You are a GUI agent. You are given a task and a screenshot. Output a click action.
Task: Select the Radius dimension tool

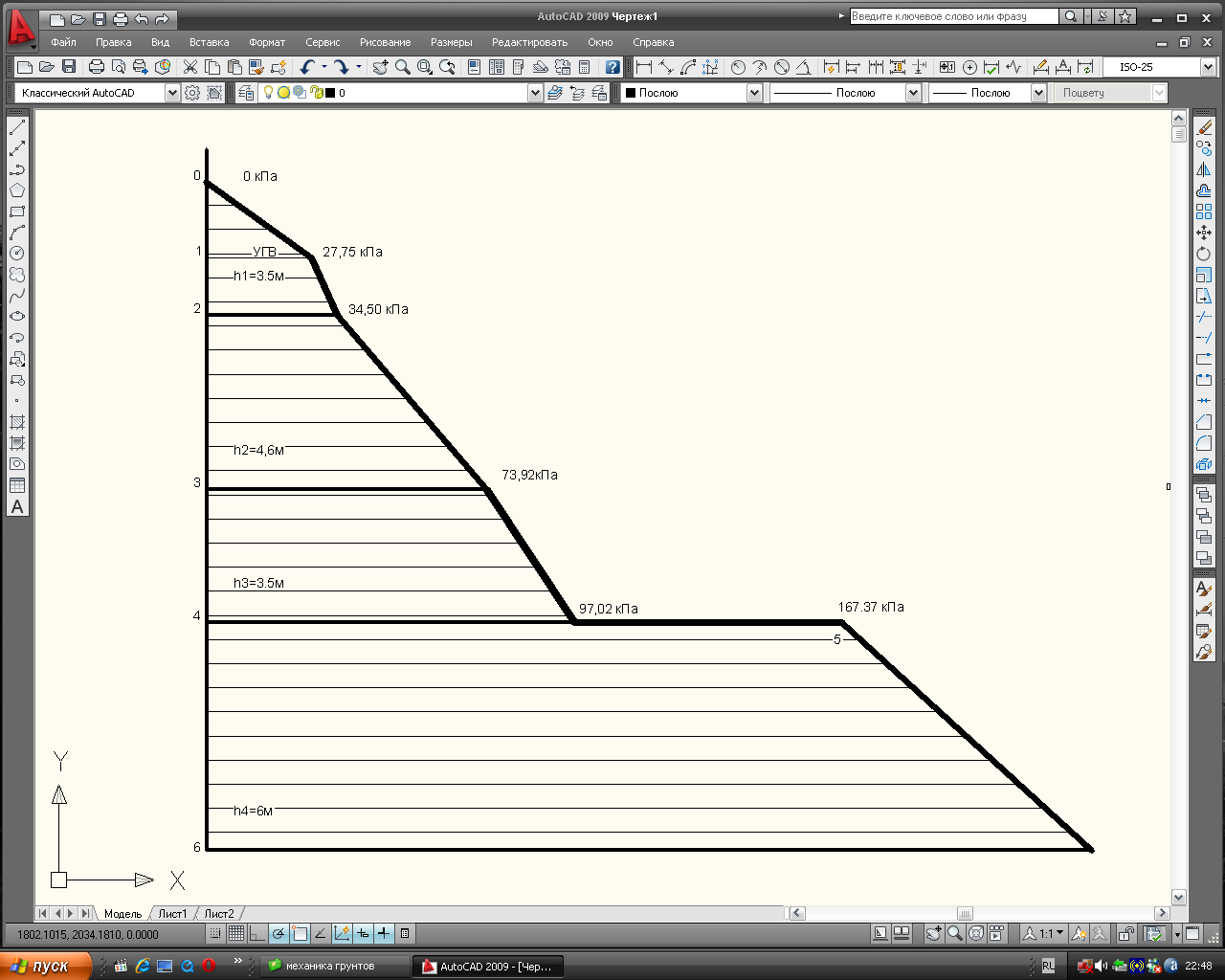click(x=738, y=67)
